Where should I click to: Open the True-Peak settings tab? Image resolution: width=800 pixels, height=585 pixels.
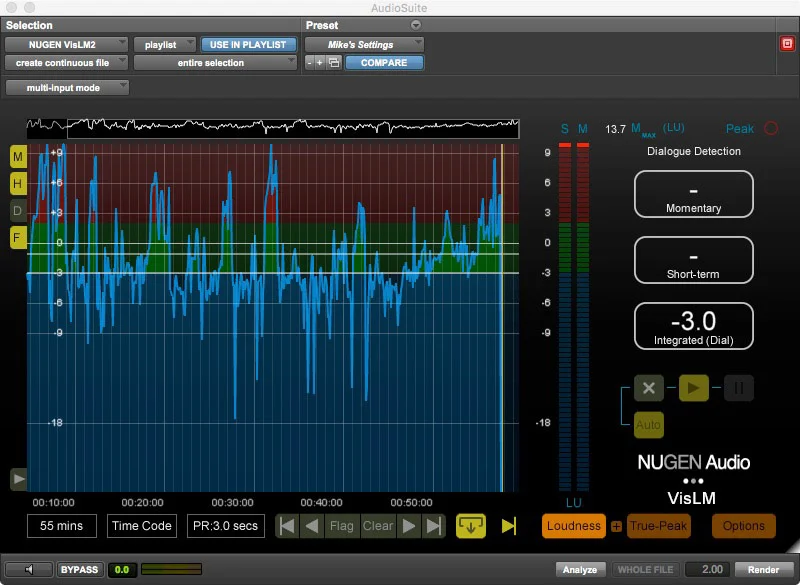658,526
